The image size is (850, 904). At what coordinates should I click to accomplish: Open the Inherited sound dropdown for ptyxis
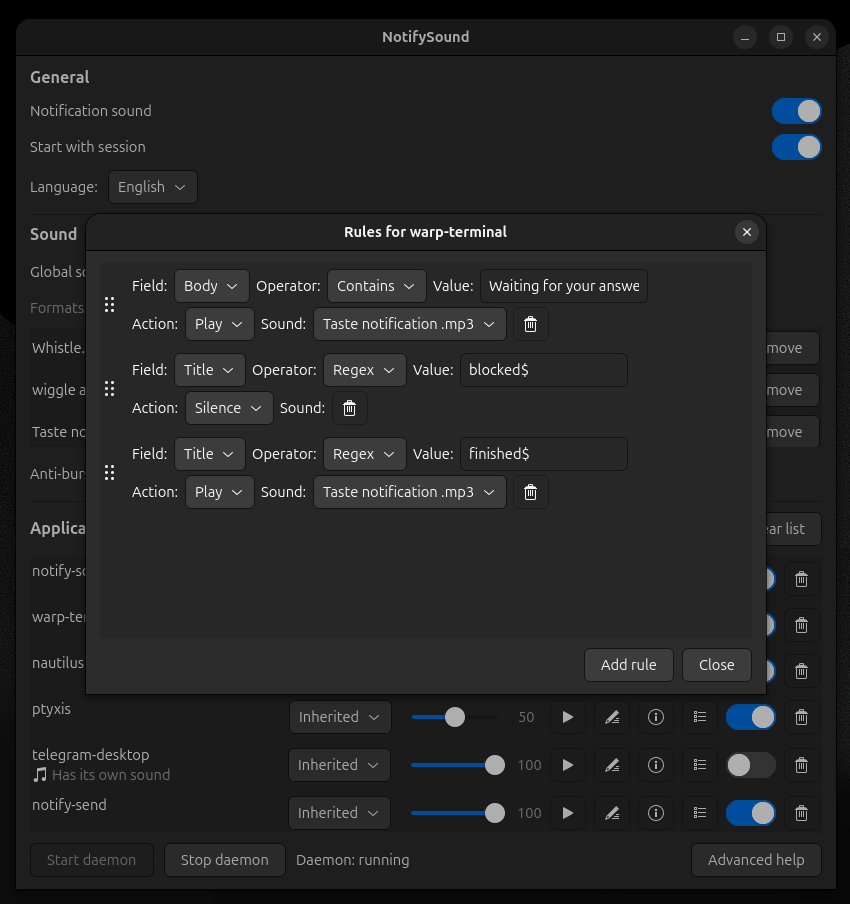point(340,717)
